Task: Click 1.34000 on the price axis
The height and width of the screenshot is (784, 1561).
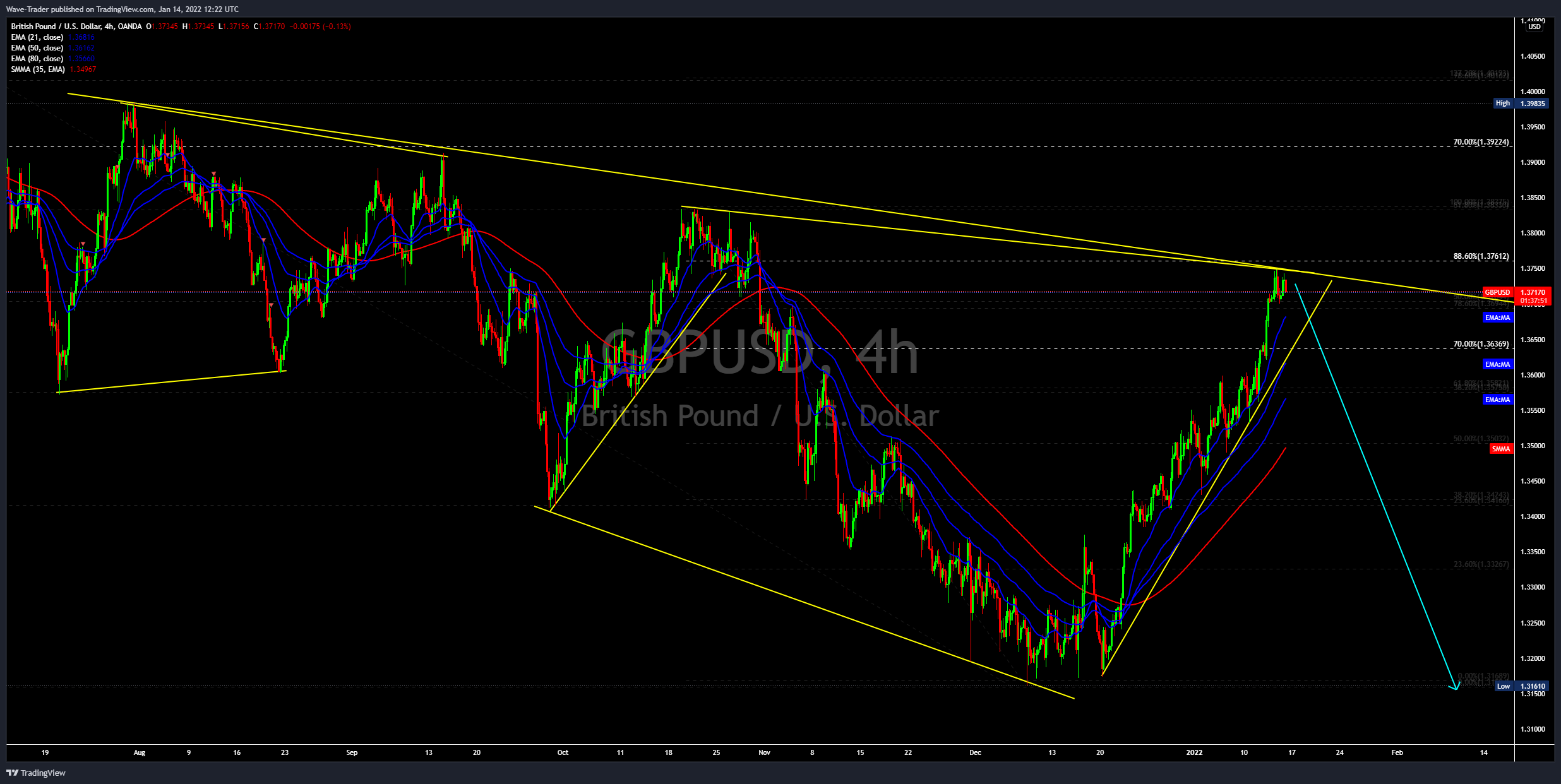Action: tap(1533, 516)
